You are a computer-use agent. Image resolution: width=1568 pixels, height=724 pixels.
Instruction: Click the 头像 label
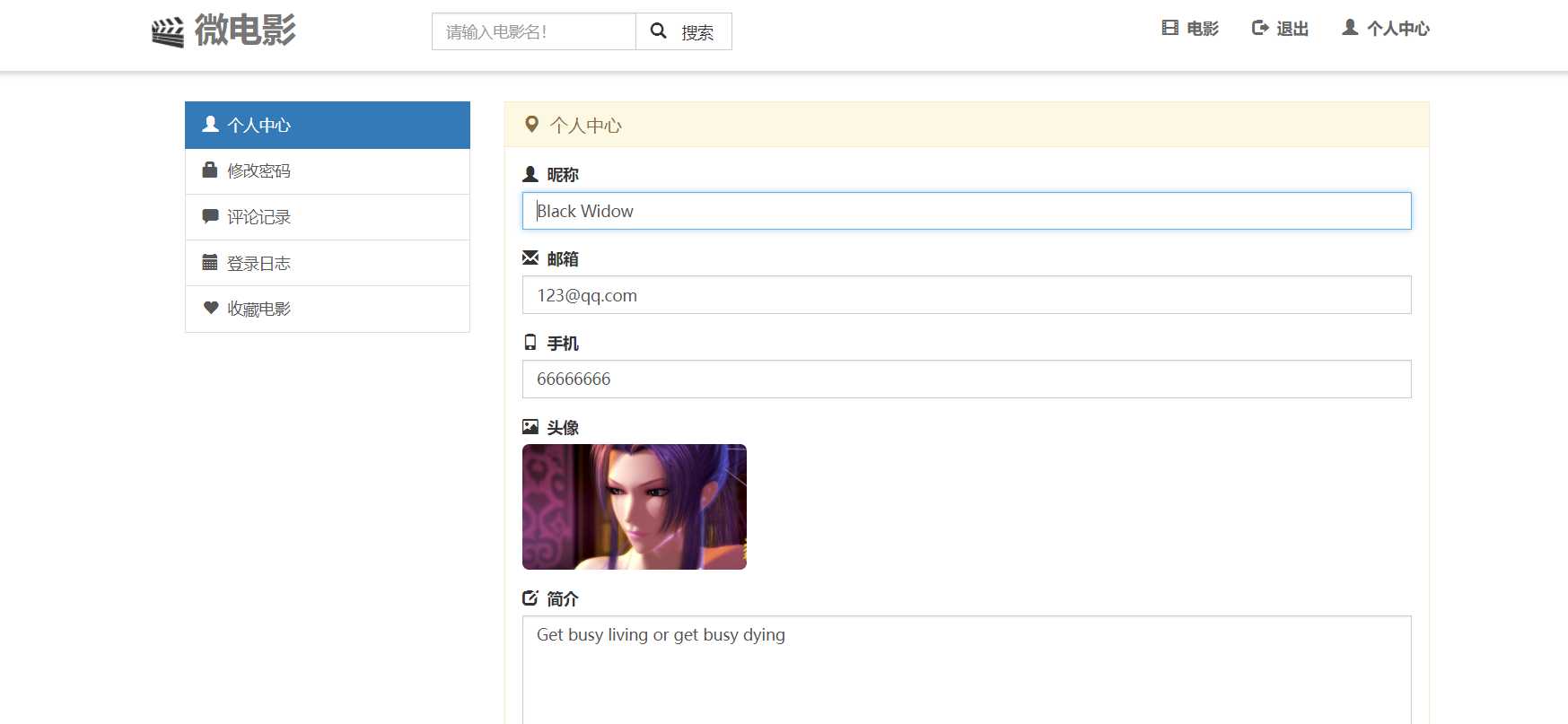563,428
